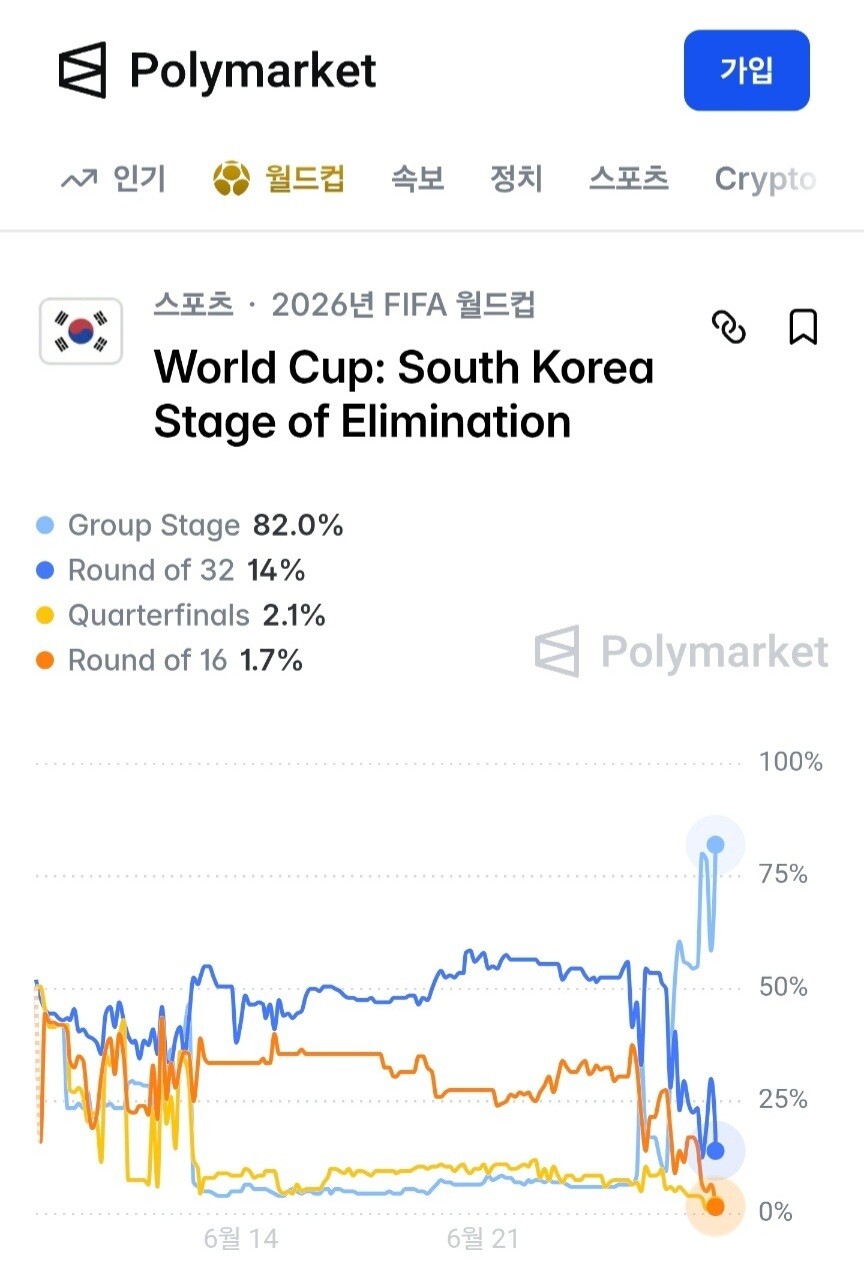Open the 정치 tab
864x1280 pixels.
(516, 179)
